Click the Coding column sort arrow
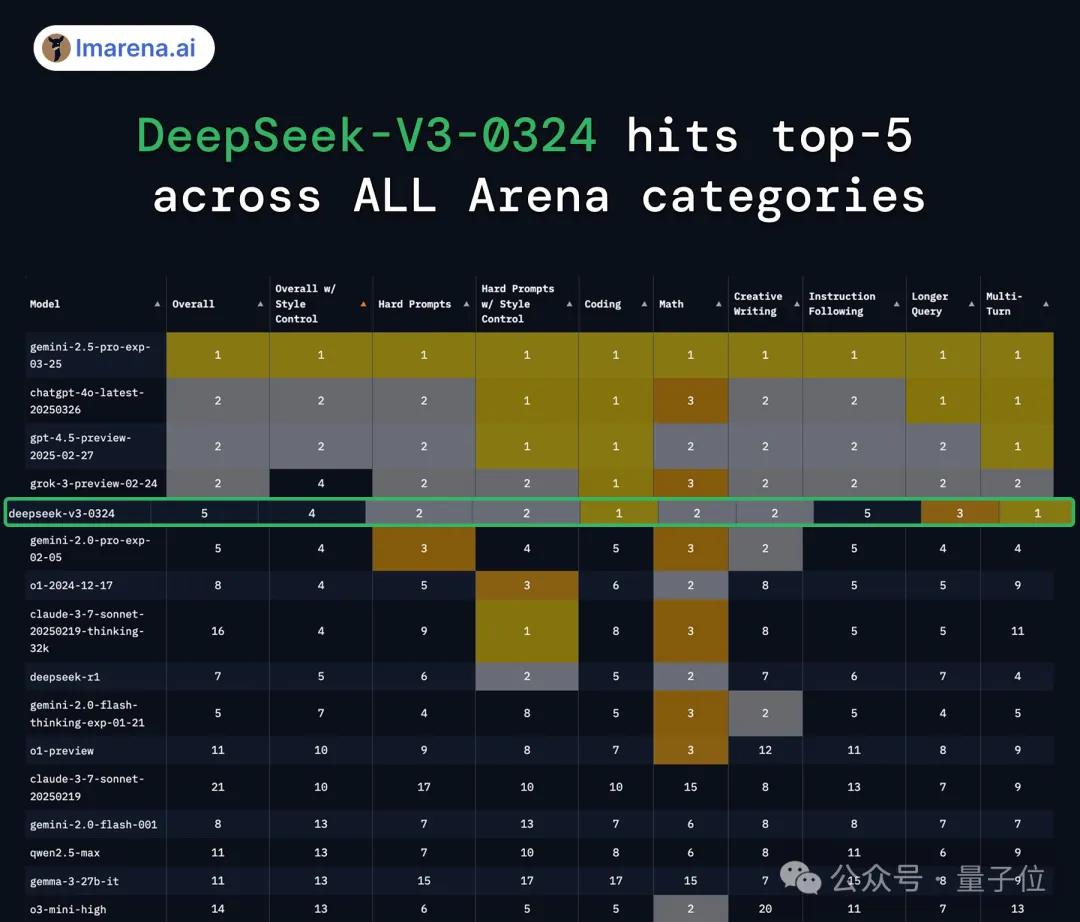Viewport: 1080px width, 922px height. pyautogui.click(x=644, y=304)
